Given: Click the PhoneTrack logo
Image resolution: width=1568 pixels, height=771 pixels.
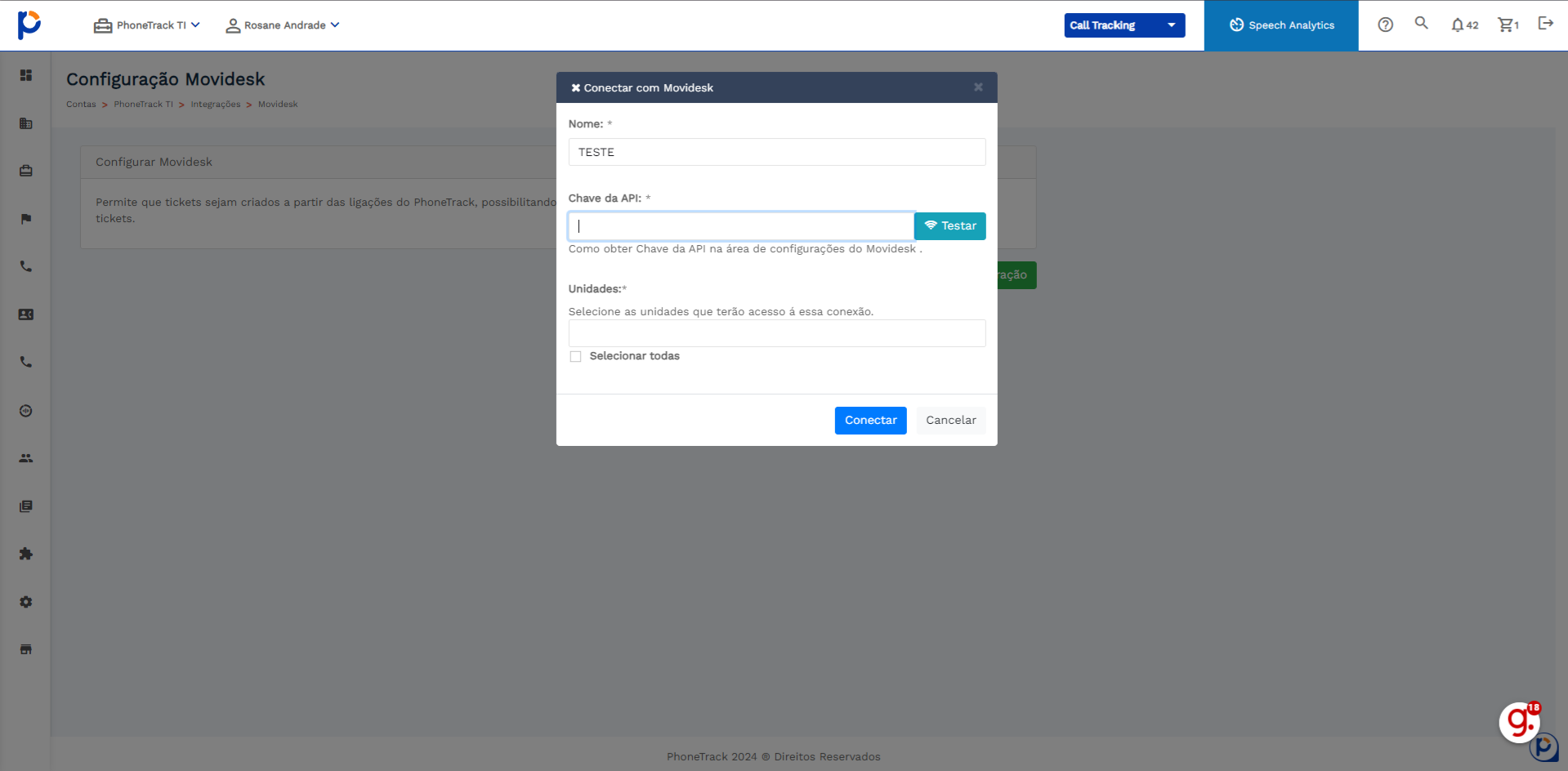Looking at the screenshot, I should (x=29, y=25).
